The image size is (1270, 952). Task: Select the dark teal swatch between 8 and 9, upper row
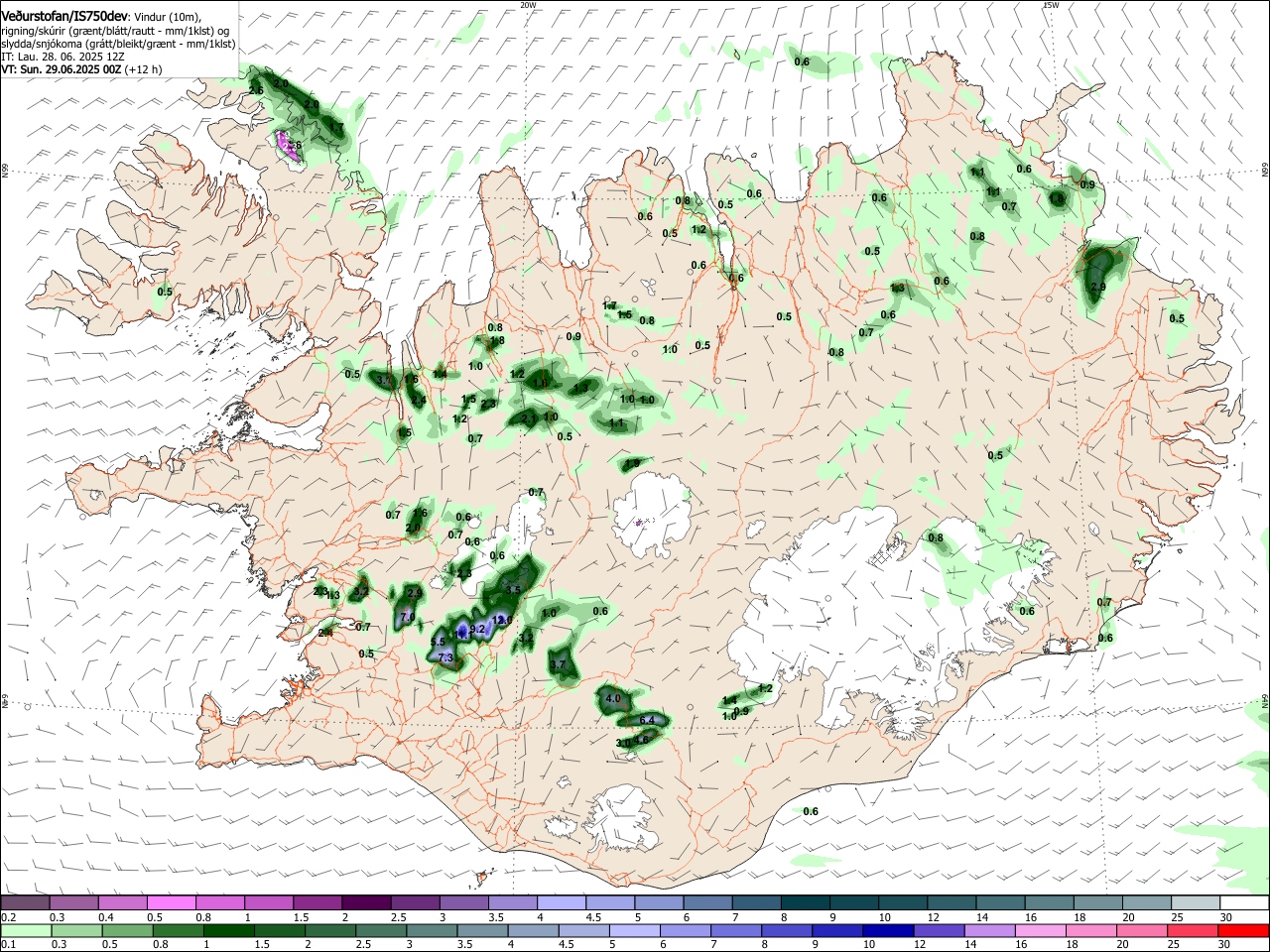tap(804, 902)
